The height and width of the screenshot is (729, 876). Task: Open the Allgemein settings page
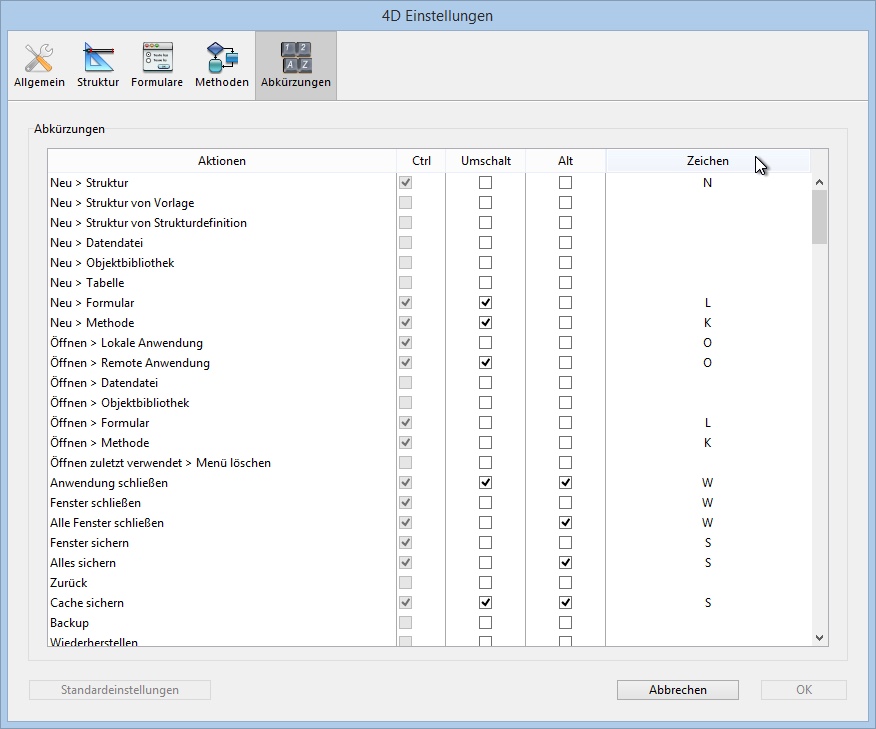pyautogui.click(x=39, y=66)
